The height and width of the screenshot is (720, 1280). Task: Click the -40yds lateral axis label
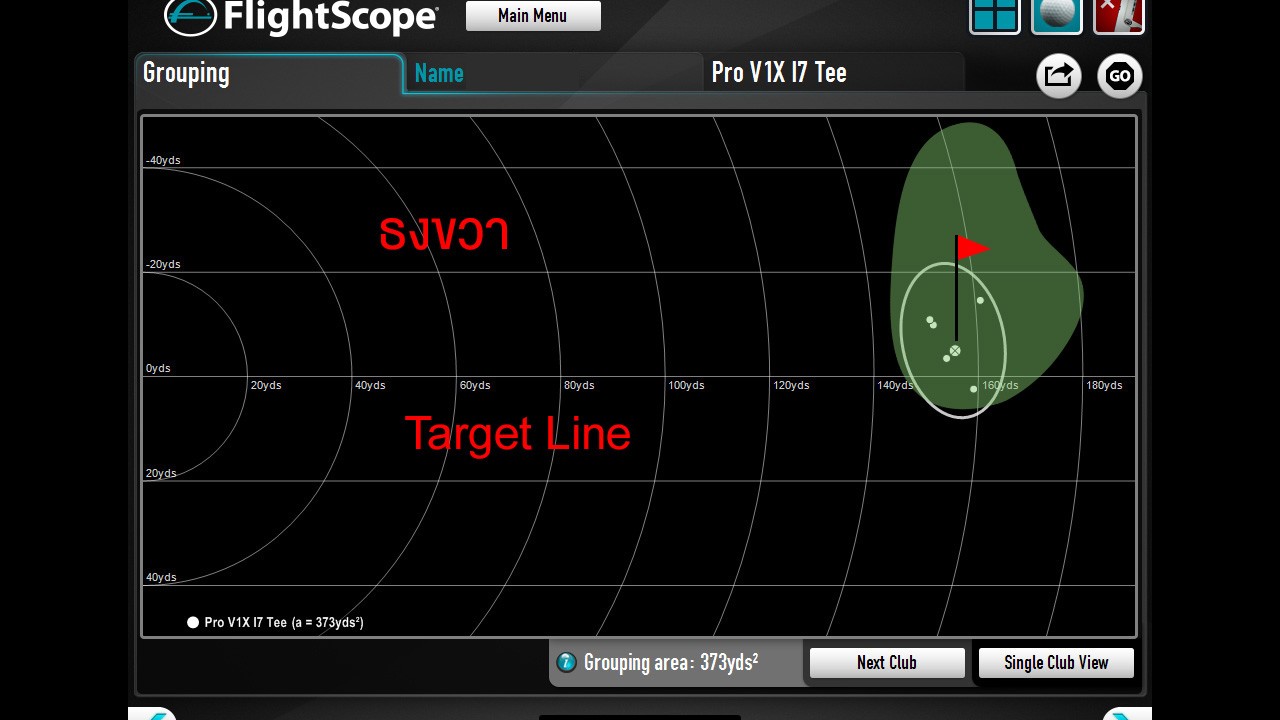[x=163, y=160]
